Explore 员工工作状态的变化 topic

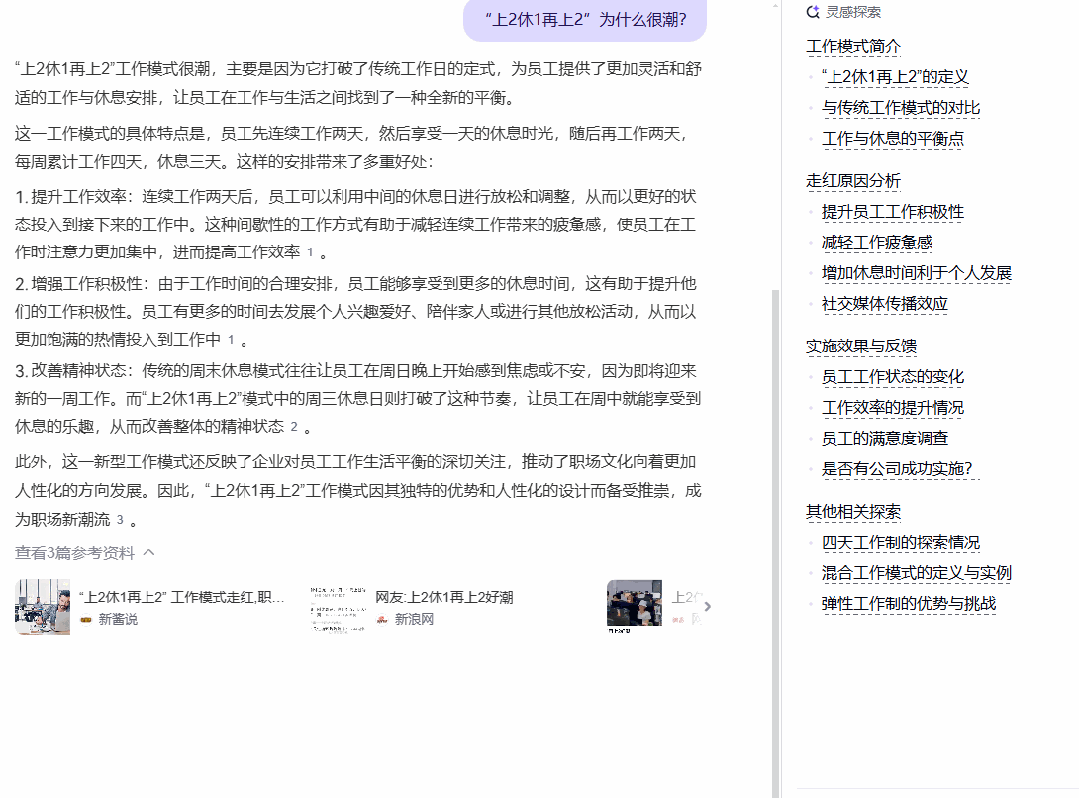pyautogui.click(x=893, y=377)
